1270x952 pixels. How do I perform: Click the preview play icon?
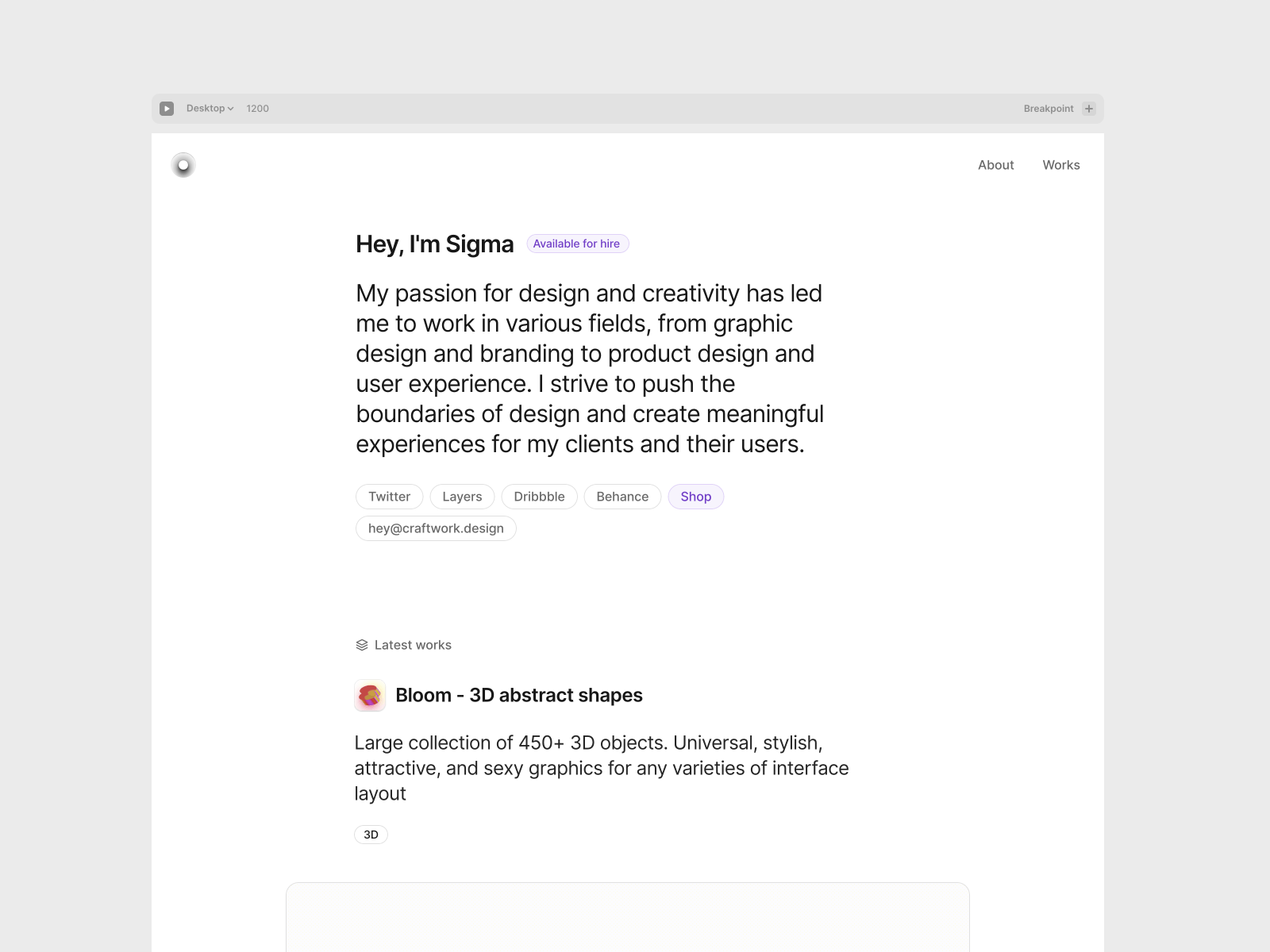pyautogui.click(x=167, y=109)
